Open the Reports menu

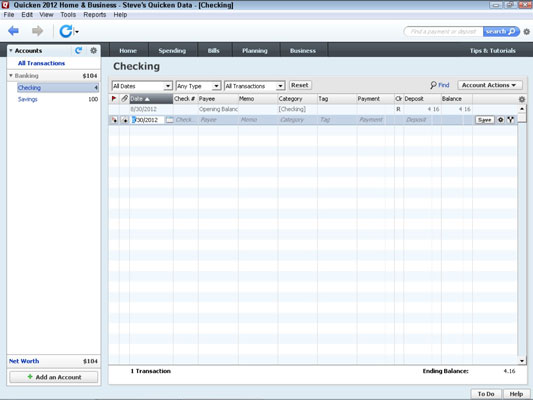94,15
